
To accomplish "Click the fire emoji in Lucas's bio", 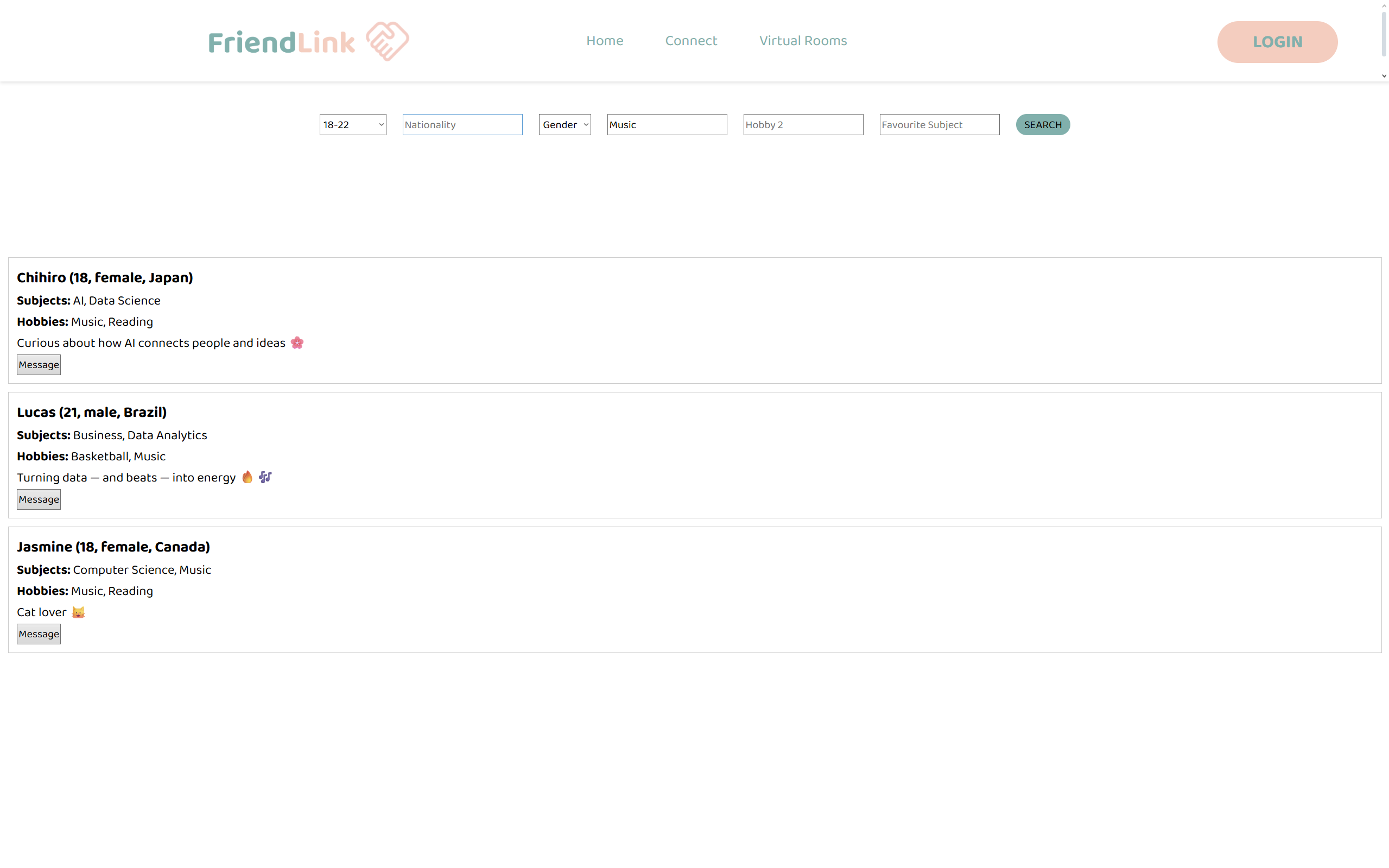I will 248,477.
